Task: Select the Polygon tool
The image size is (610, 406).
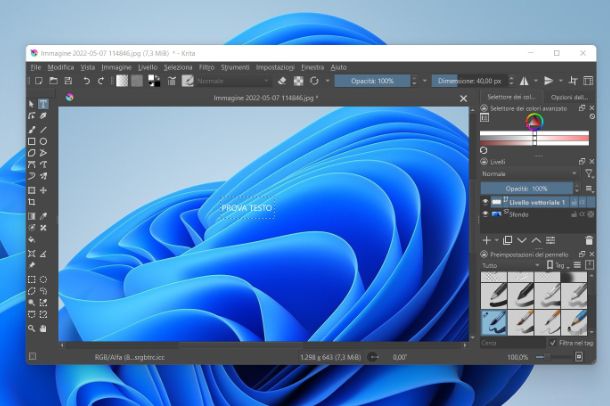Action: (x=32, y=153)
